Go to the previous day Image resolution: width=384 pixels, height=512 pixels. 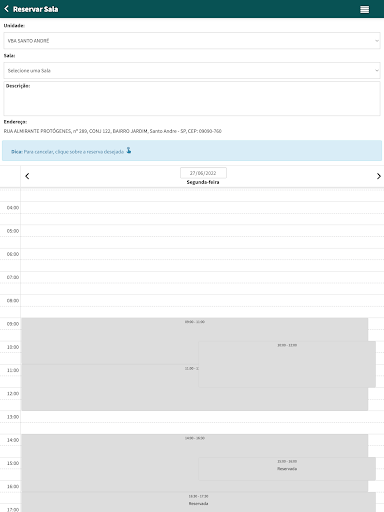point(27,176)
